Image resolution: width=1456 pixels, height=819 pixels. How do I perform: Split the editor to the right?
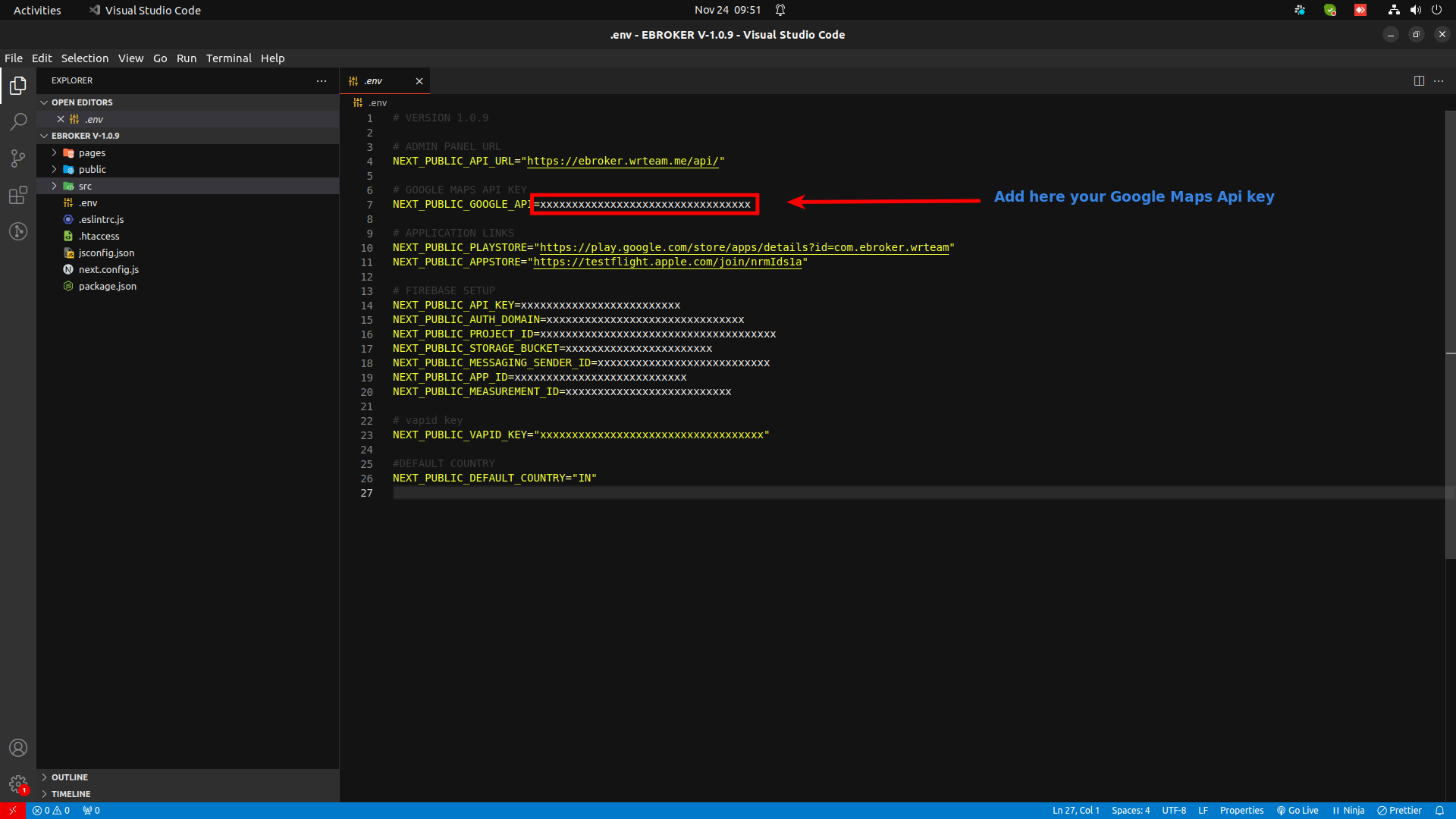click(x=1419, y=80)
